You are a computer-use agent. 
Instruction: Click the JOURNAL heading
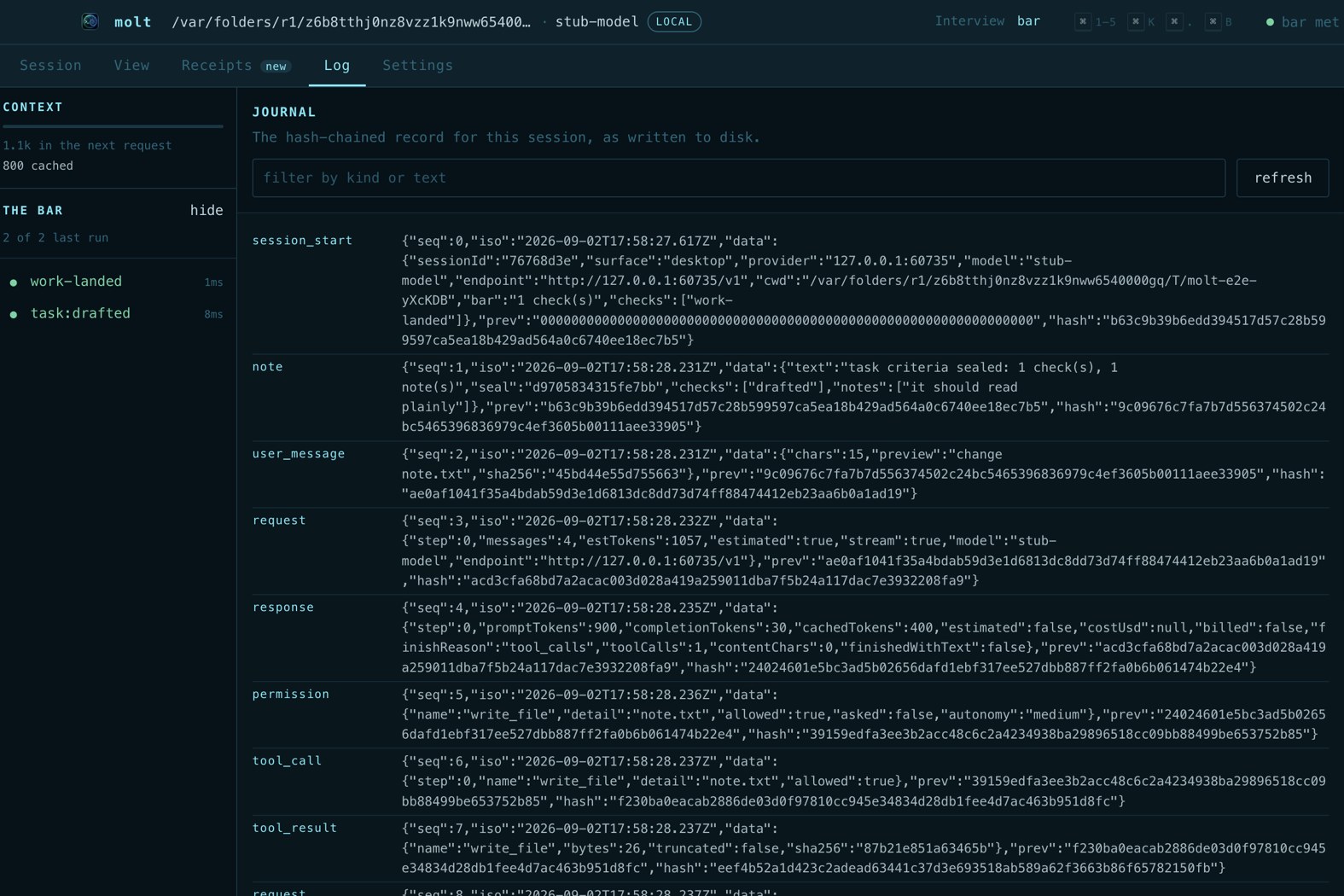point(284,113)
